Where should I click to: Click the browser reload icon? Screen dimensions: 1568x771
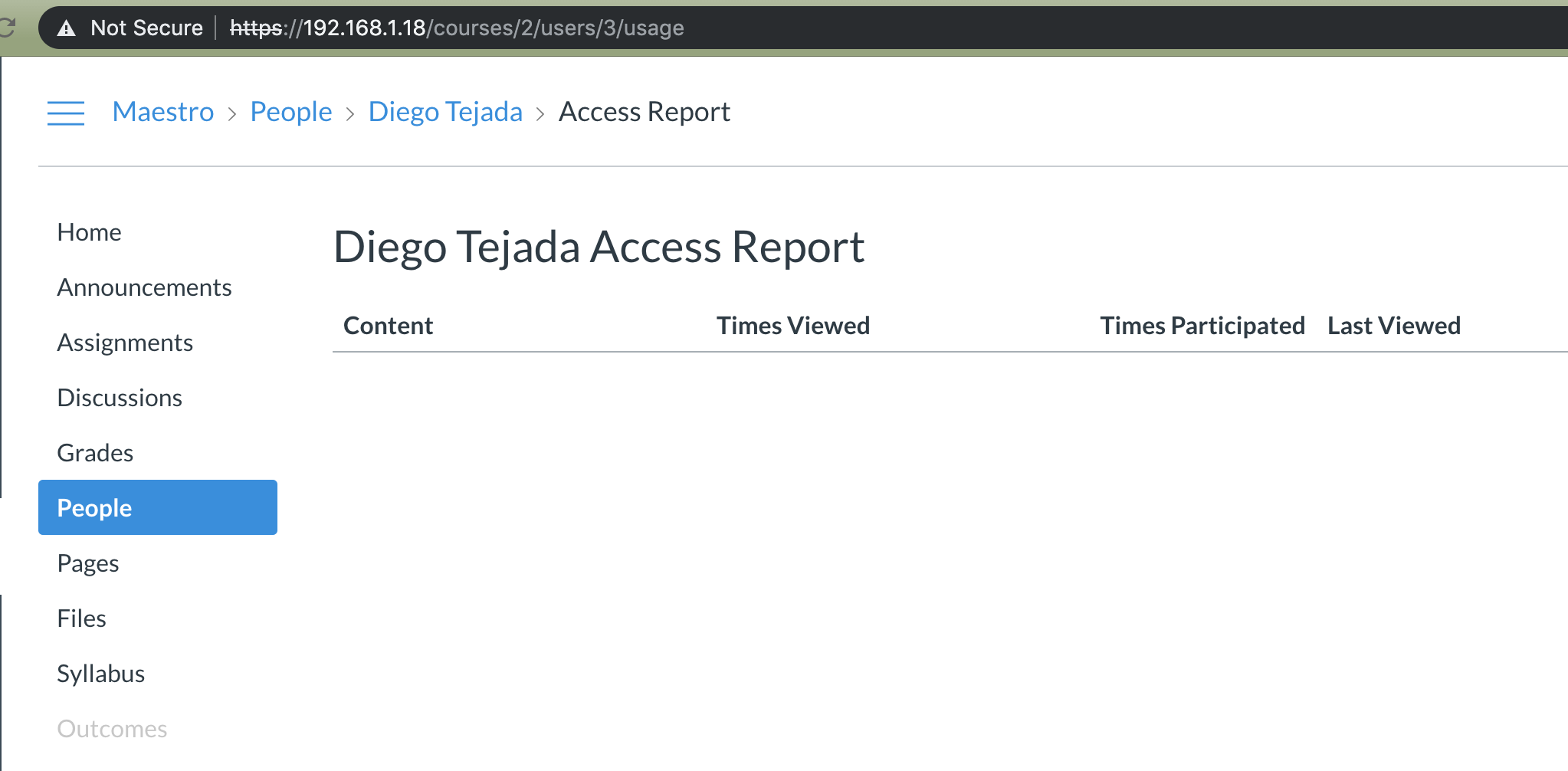coord(7,28)
